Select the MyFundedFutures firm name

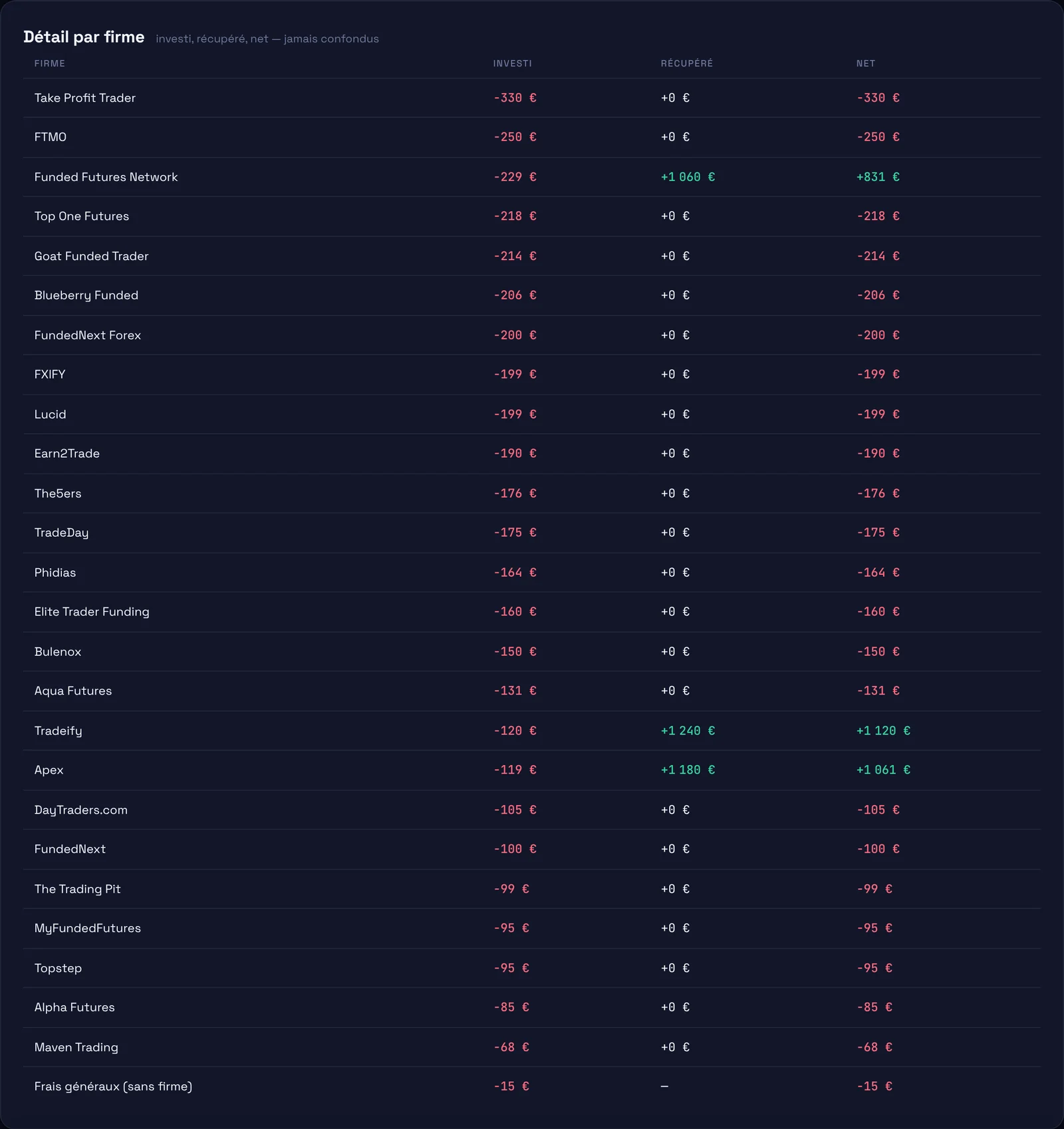pyautogui.click(x=88, y=929)
